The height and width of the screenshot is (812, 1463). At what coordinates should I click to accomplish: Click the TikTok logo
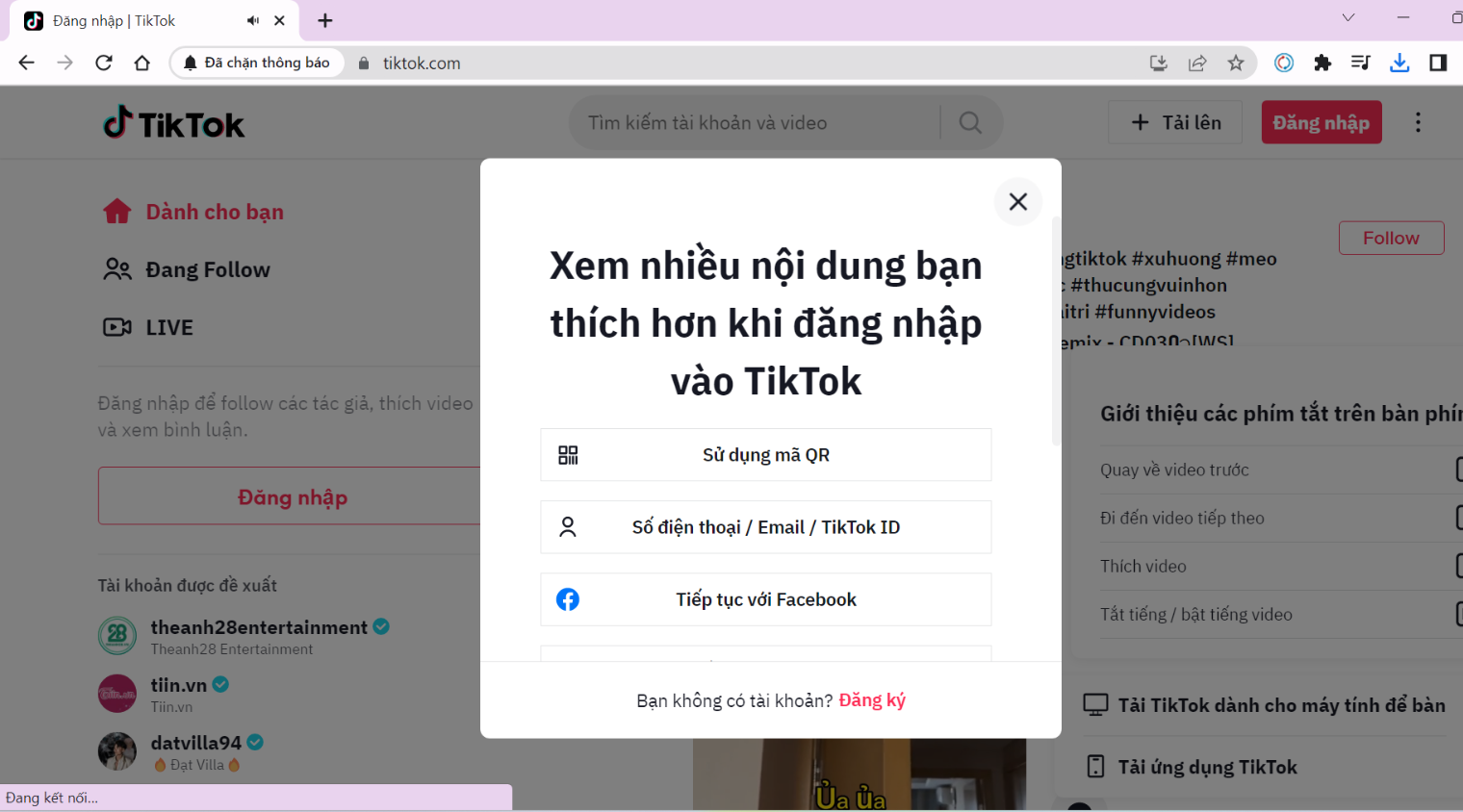[x=174, y=123]
